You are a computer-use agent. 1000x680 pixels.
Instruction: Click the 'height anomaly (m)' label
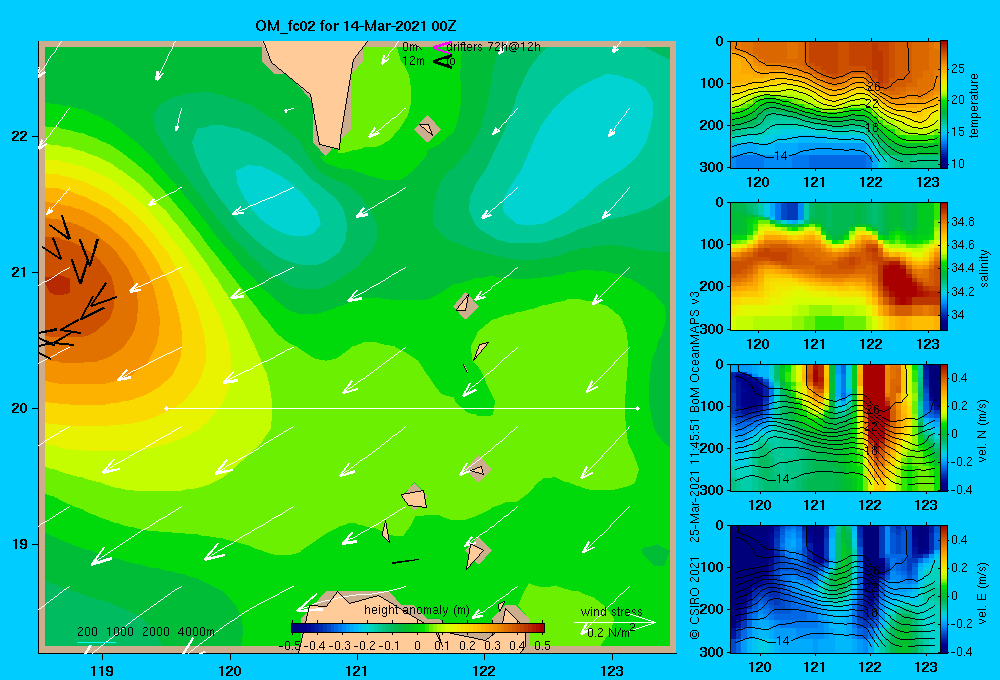coord(417,610)
